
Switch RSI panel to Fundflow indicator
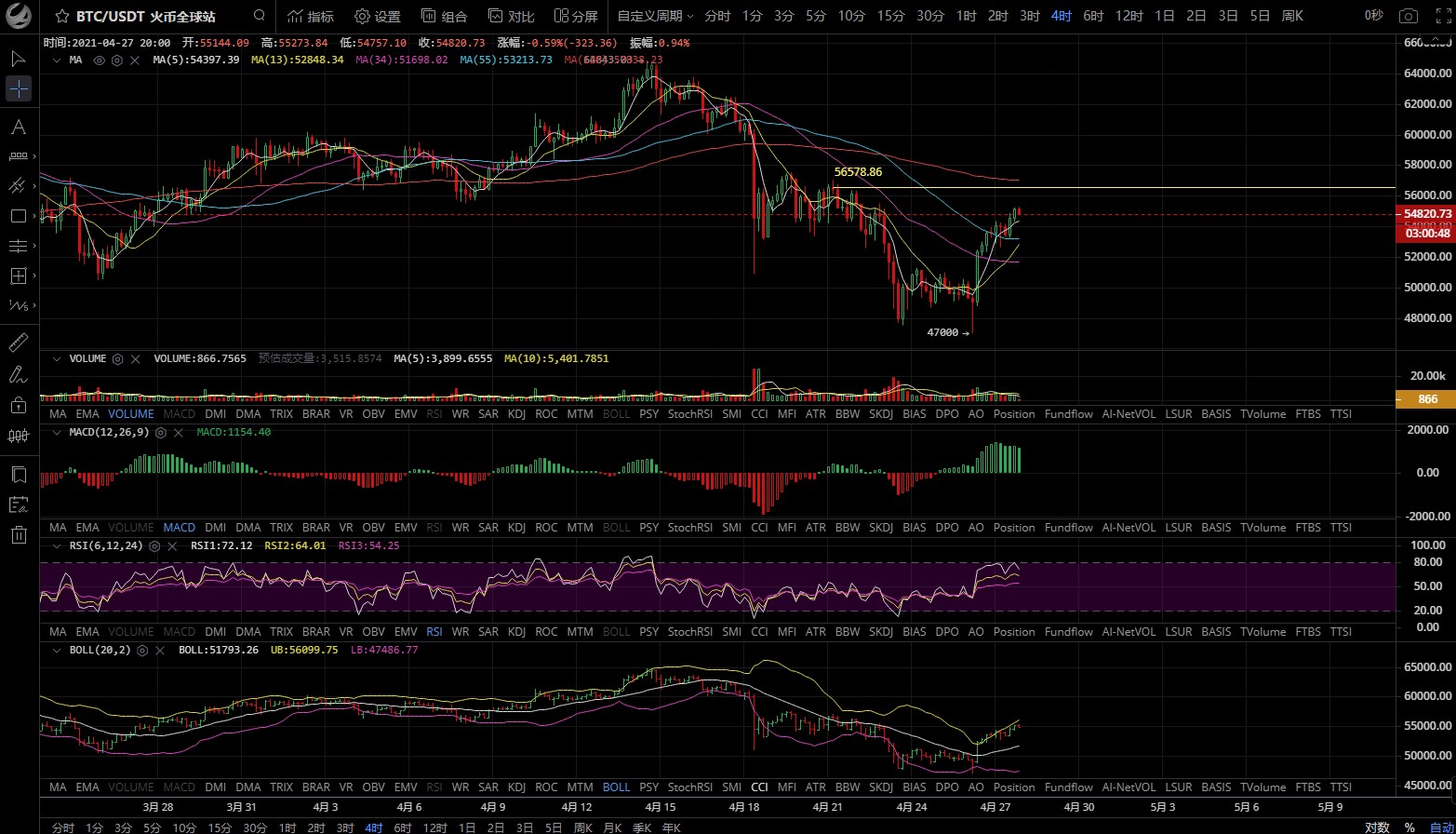pos(1068,631)
